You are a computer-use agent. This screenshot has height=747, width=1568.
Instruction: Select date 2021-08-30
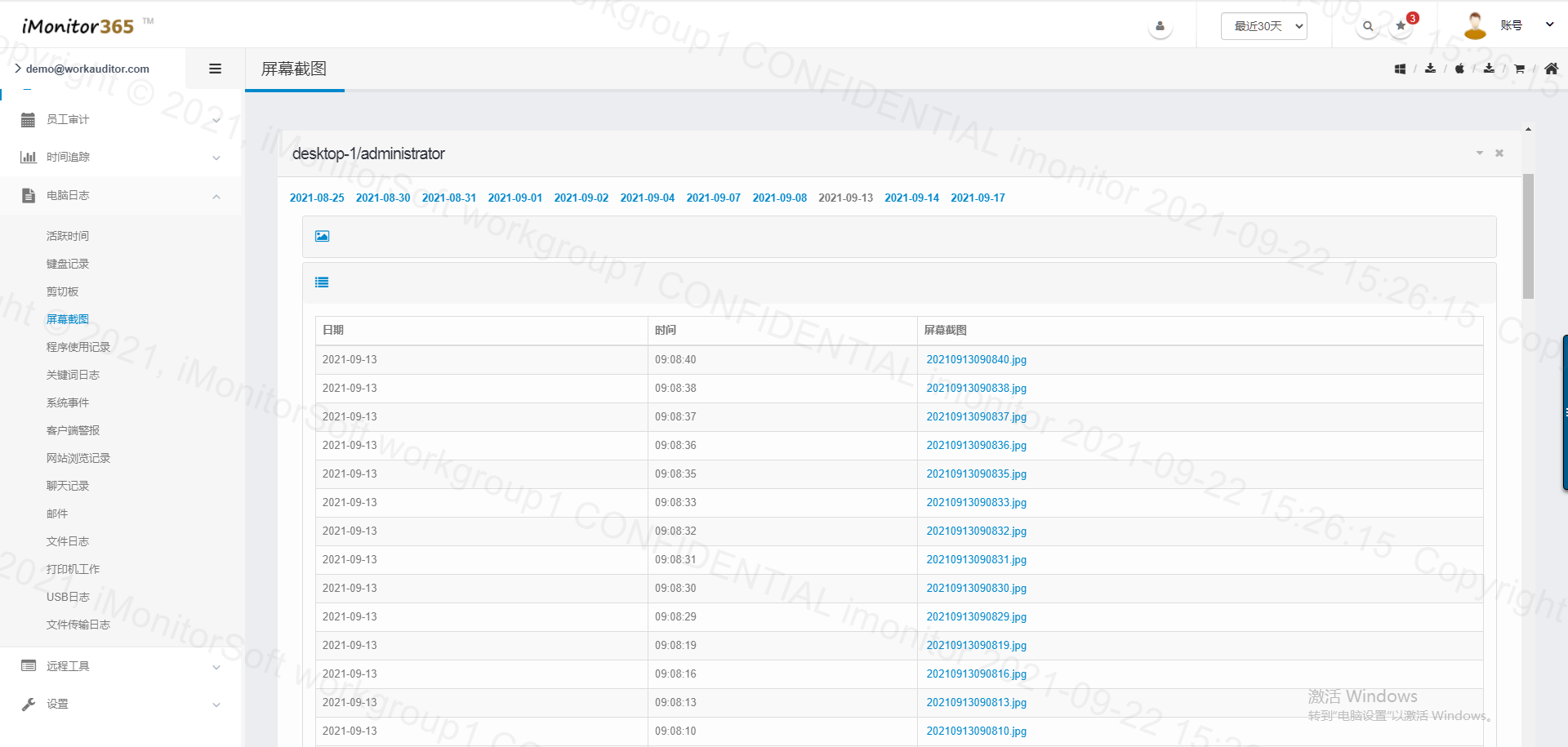383,198
